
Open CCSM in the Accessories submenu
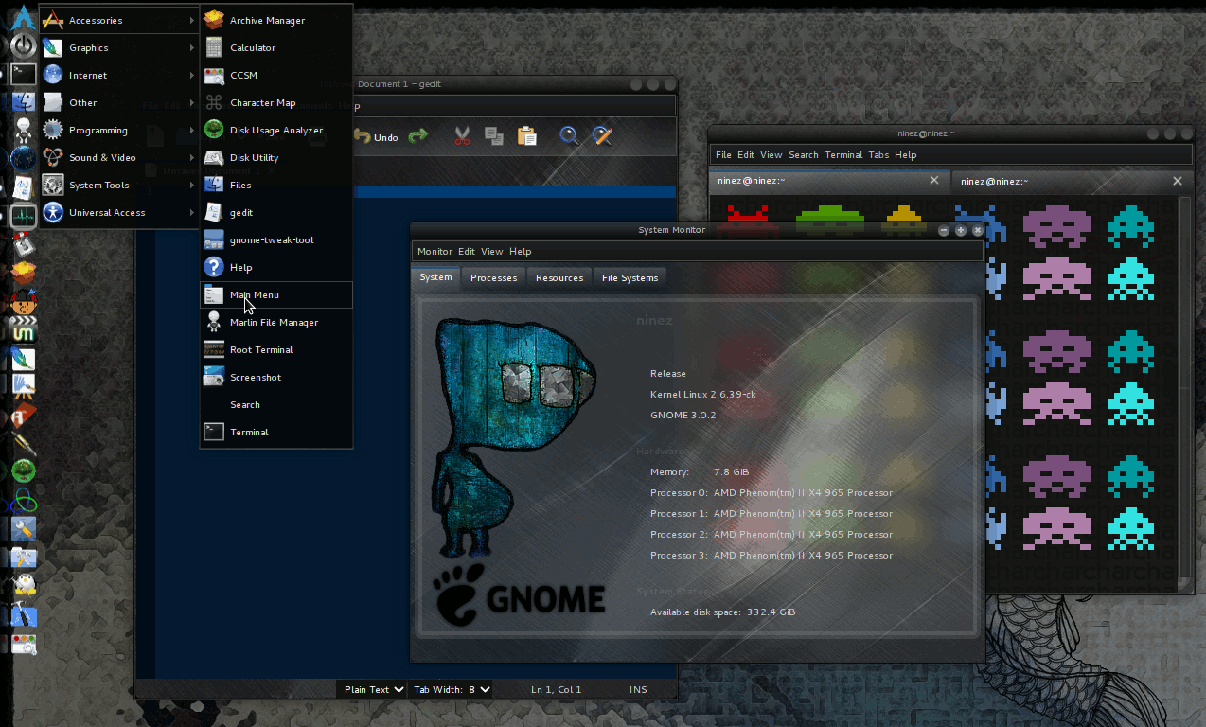[276, 75]
